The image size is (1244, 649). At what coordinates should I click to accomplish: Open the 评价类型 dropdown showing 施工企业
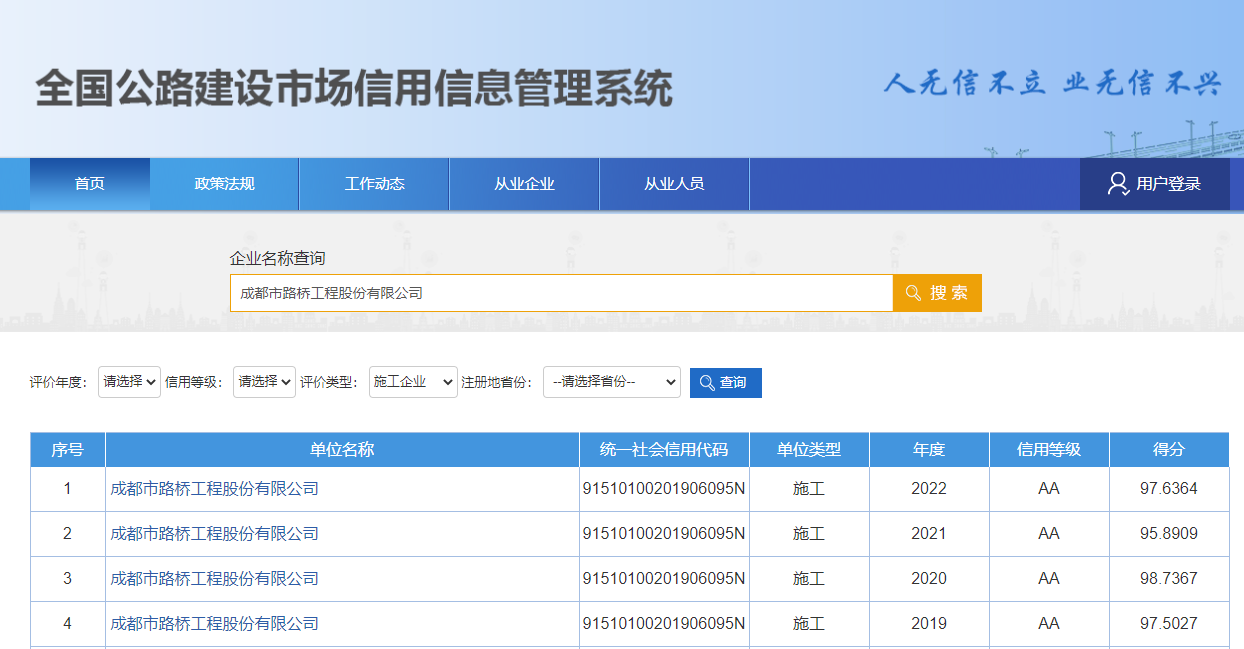(x=412, y=382)
